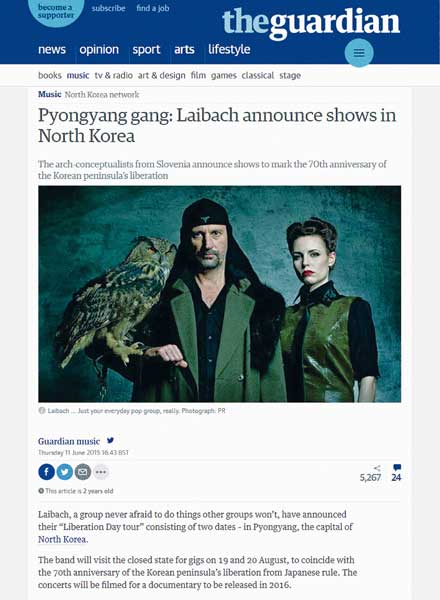The image size is (440, 600).
Task: Follow the North Korea link in article
Action: point(63,539)
